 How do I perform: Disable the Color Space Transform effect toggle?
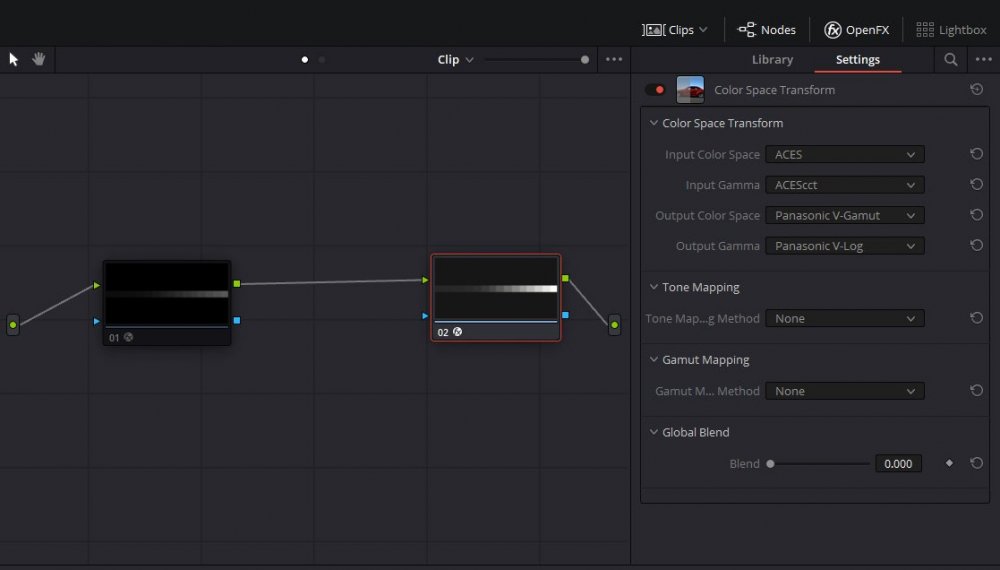pos(655,90)
